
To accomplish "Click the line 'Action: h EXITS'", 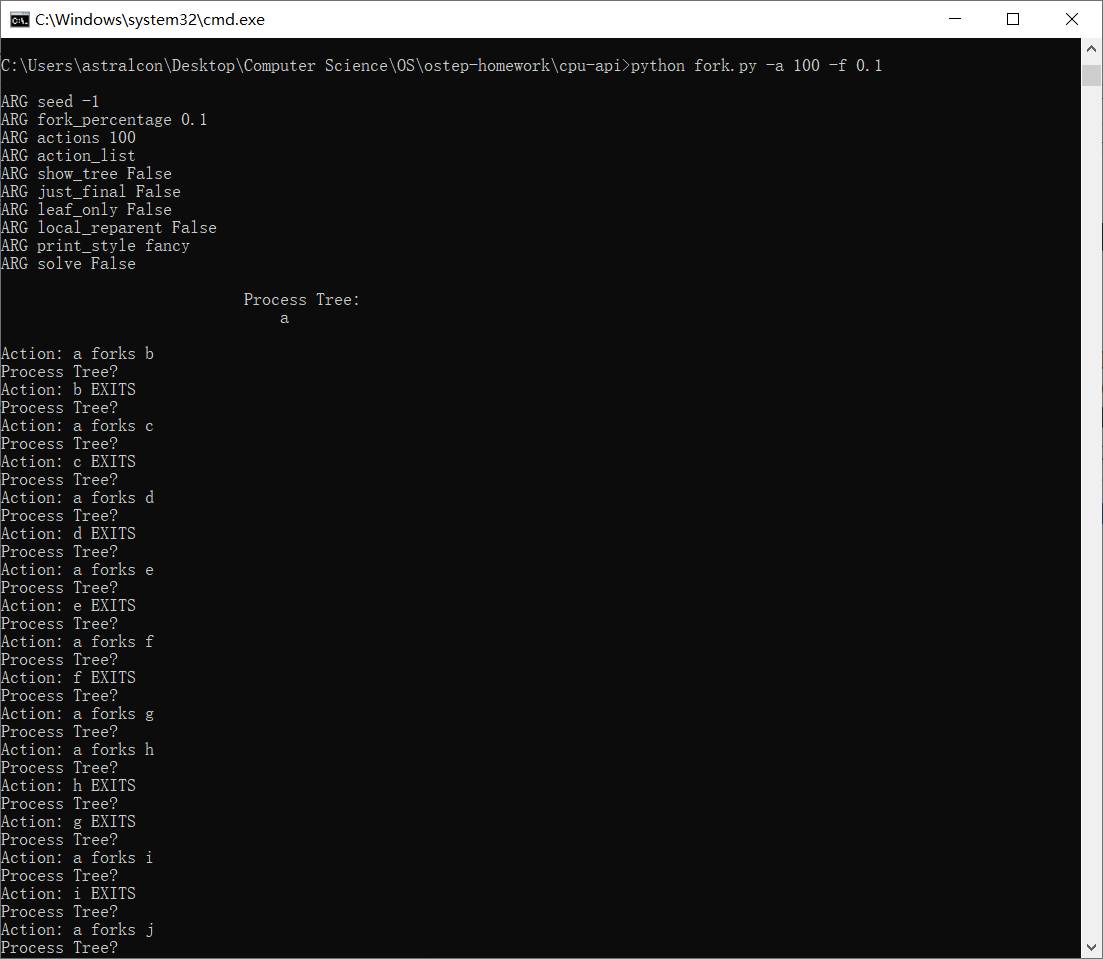I will pos(68,785).
